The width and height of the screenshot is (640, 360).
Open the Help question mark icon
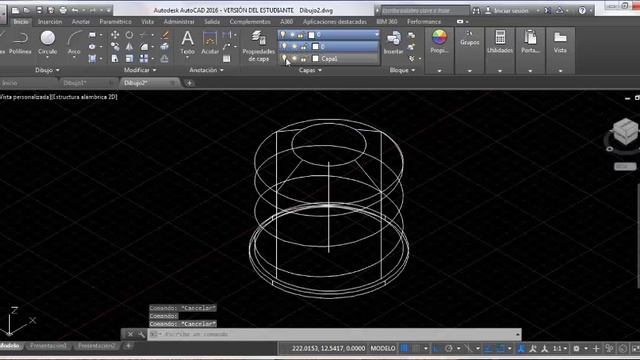(x=582, y=11)
